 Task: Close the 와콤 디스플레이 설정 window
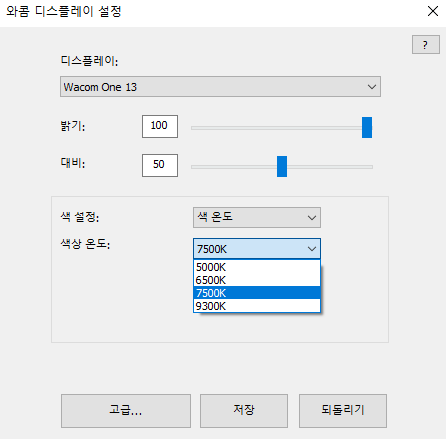point(433,11)
